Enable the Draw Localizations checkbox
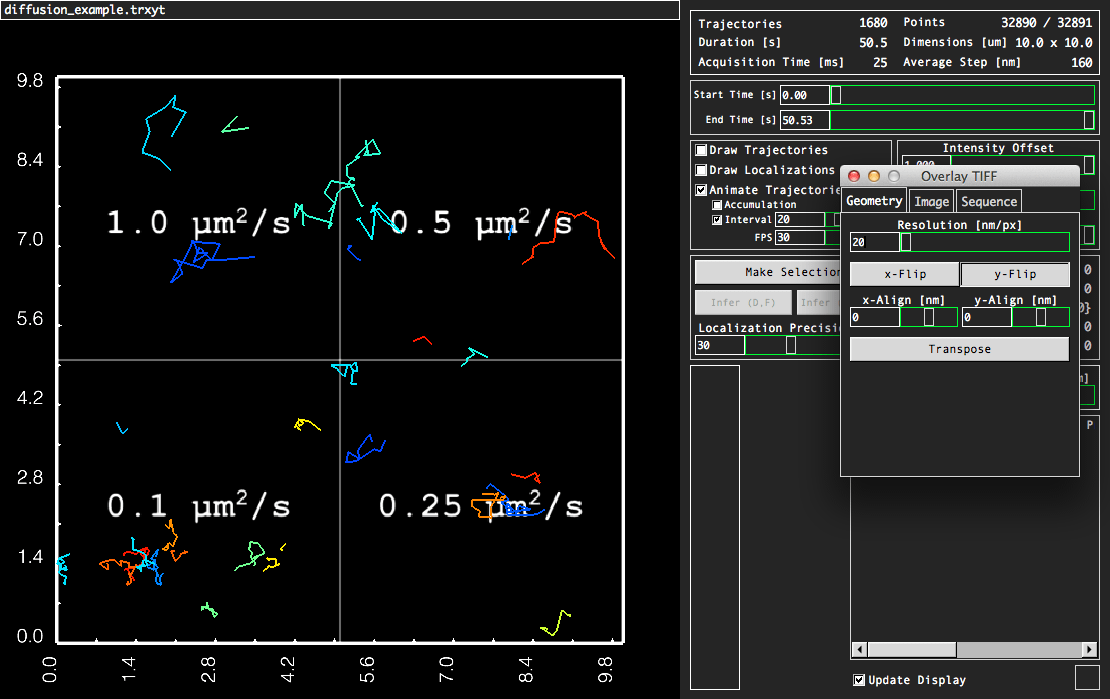This screenshot has height=699, width=1110. [x=701, y=170]
